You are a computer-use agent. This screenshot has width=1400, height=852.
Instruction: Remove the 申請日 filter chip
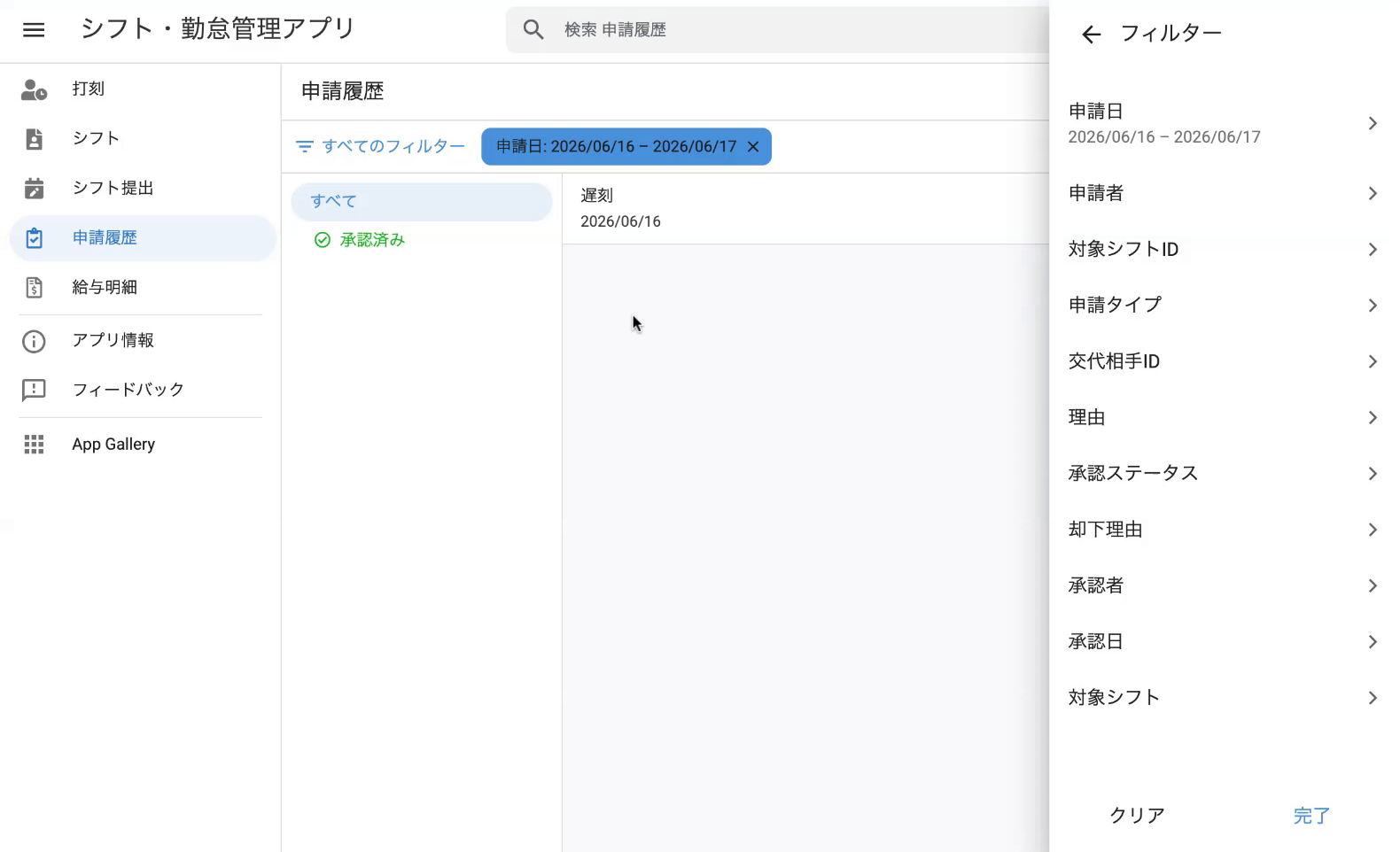(753, 147)
